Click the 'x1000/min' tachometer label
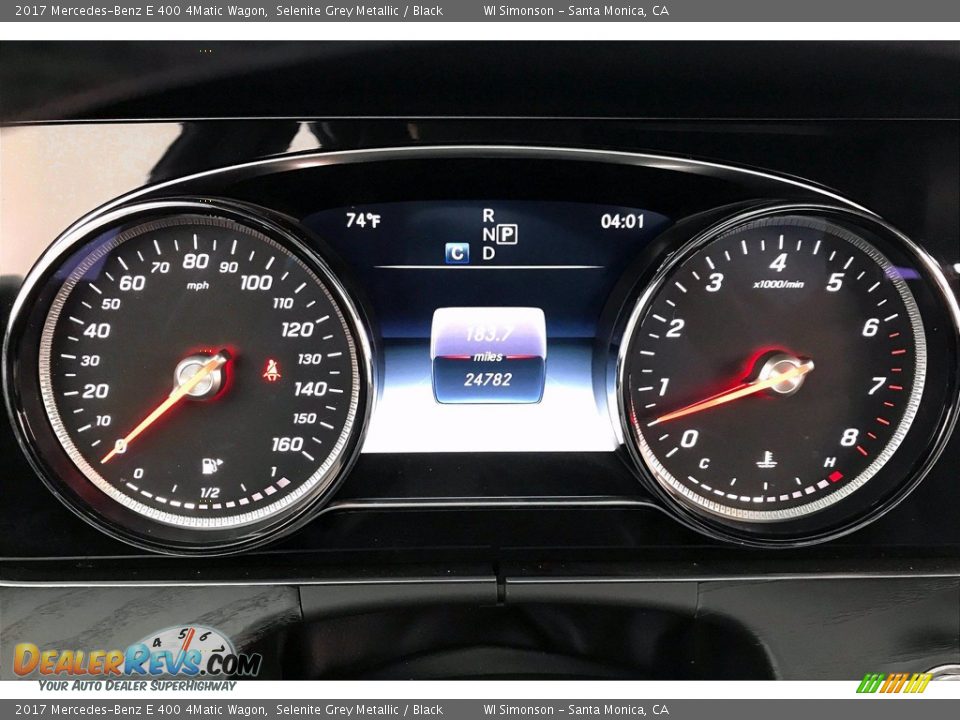The width and height of the screenshot is (960, 720). 779,284
